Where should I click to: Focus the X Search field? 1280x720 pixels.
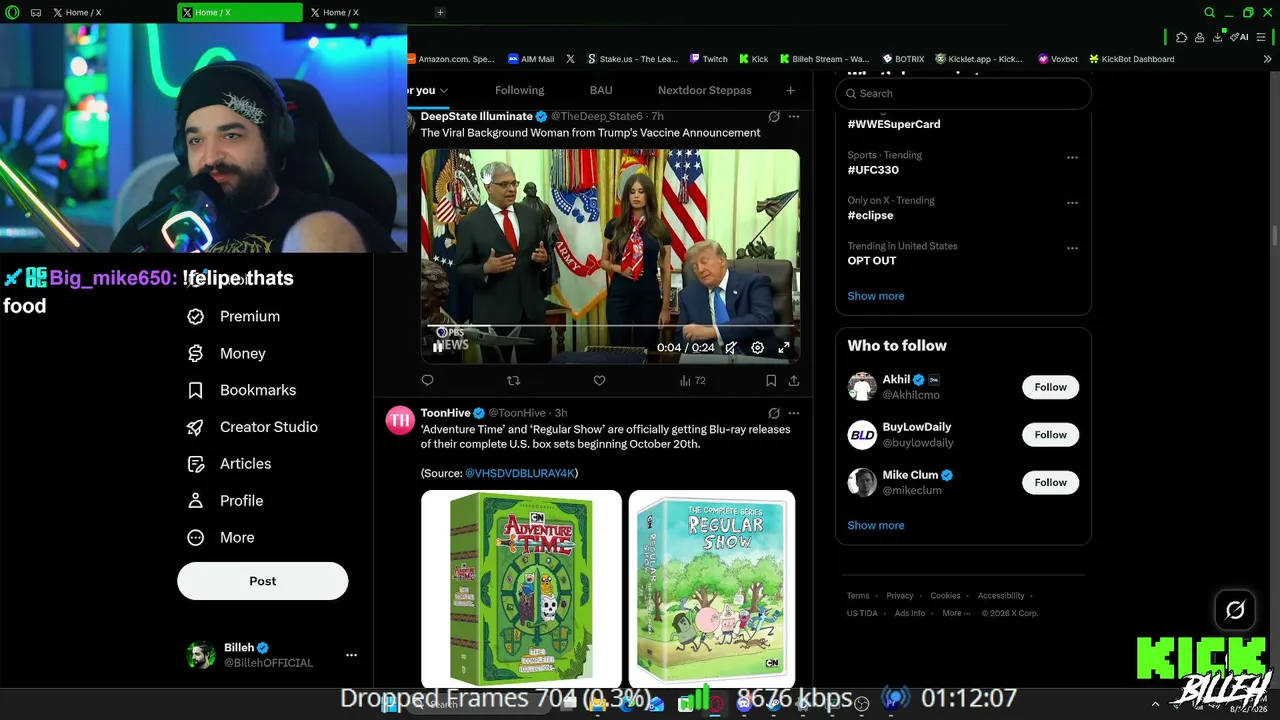[963, 93]
